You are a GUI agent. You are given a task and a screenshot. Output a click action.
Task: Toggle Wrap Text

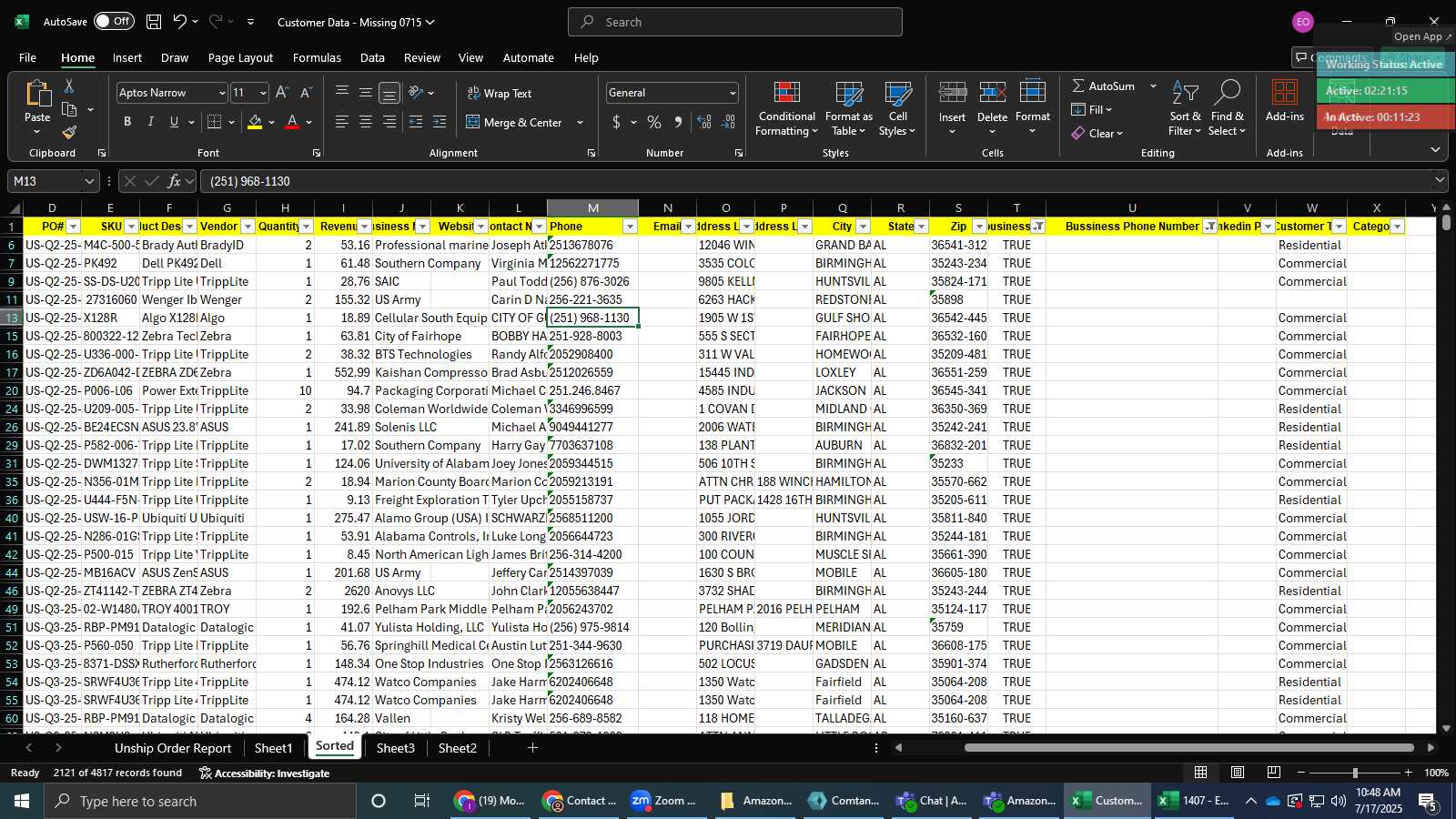tap(499, 93)
